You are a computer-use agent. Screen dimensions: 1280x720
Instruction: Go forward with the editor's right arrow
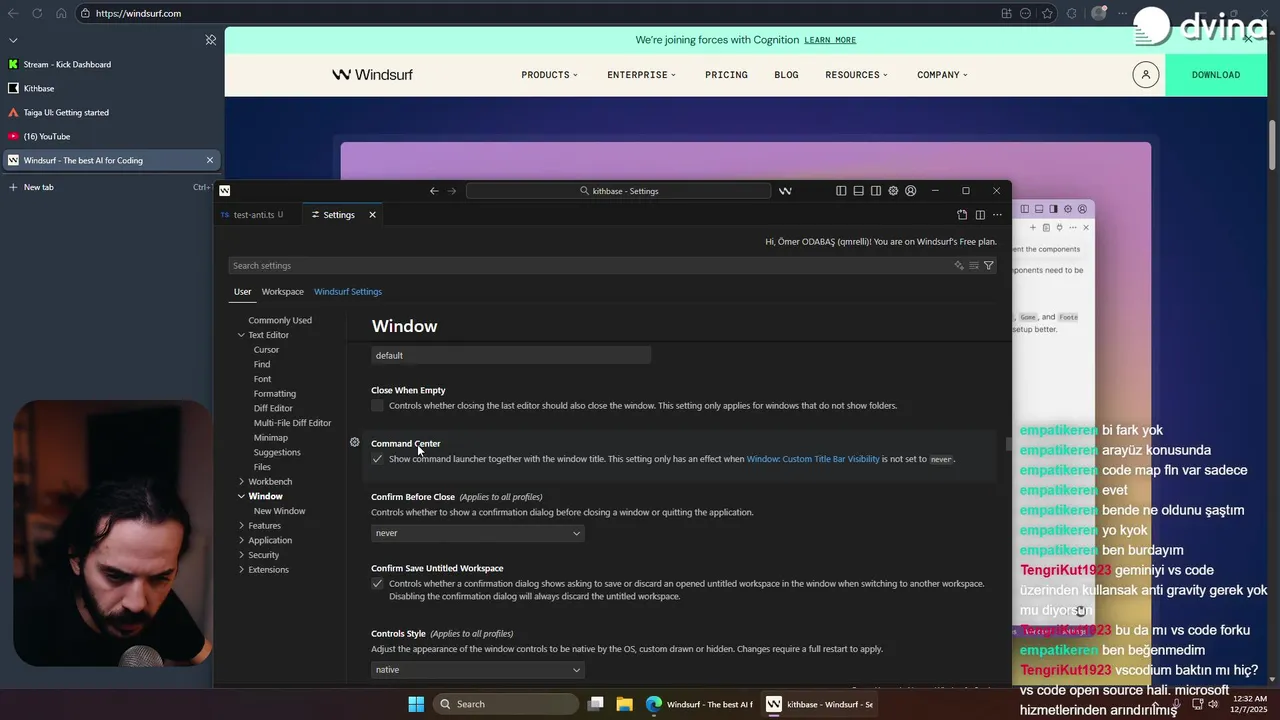(452, 191)
